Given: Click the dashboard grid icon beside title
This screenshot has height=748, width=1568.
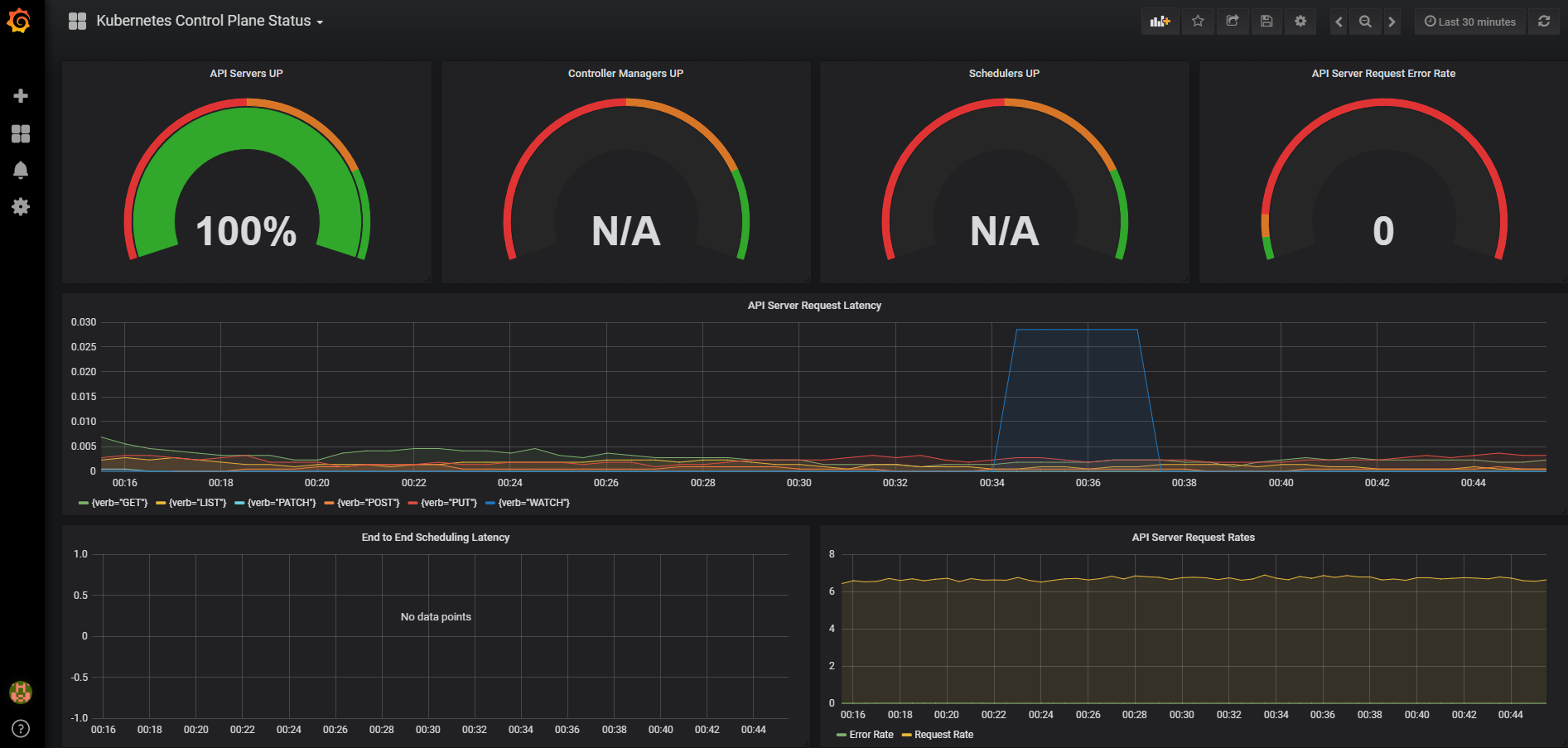Looking at the screenshot, I should click(x=77, y=22).
